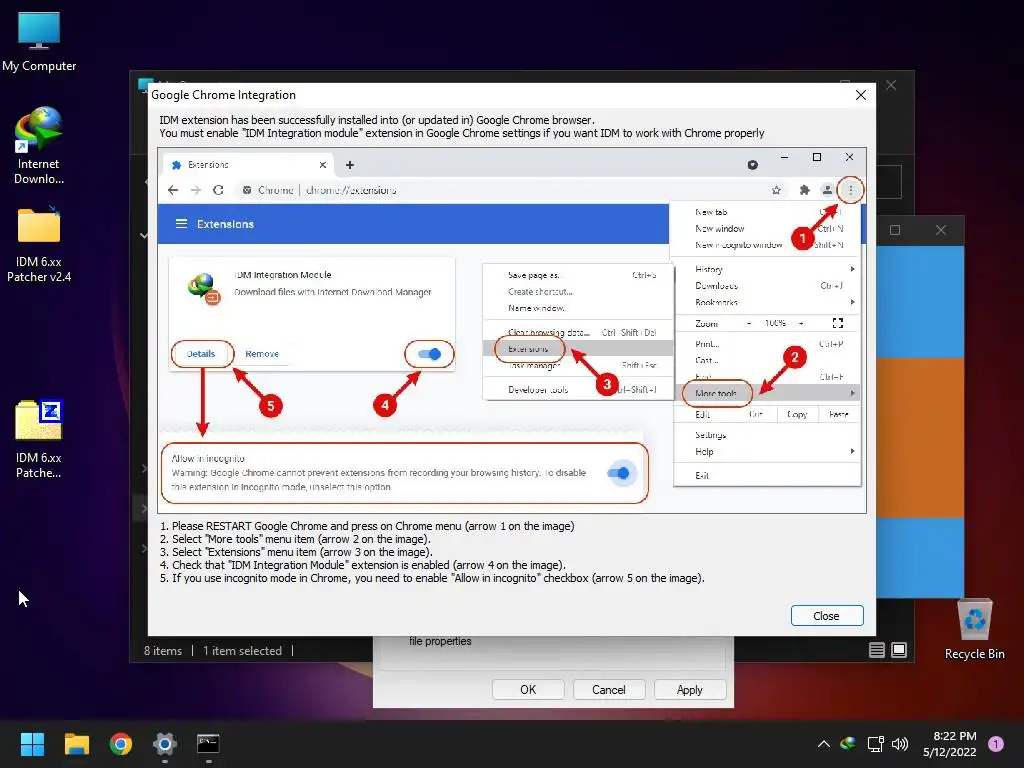The image size is (1024, 768).
Task: Open the My Computer desktop icon
Action: tap(39, 42)
